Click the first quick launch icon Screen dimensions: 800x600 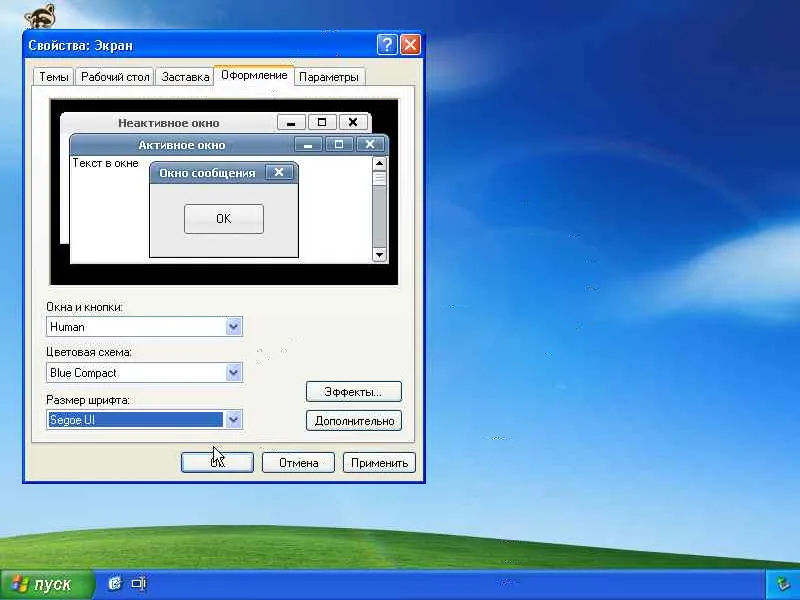[115, 583]
